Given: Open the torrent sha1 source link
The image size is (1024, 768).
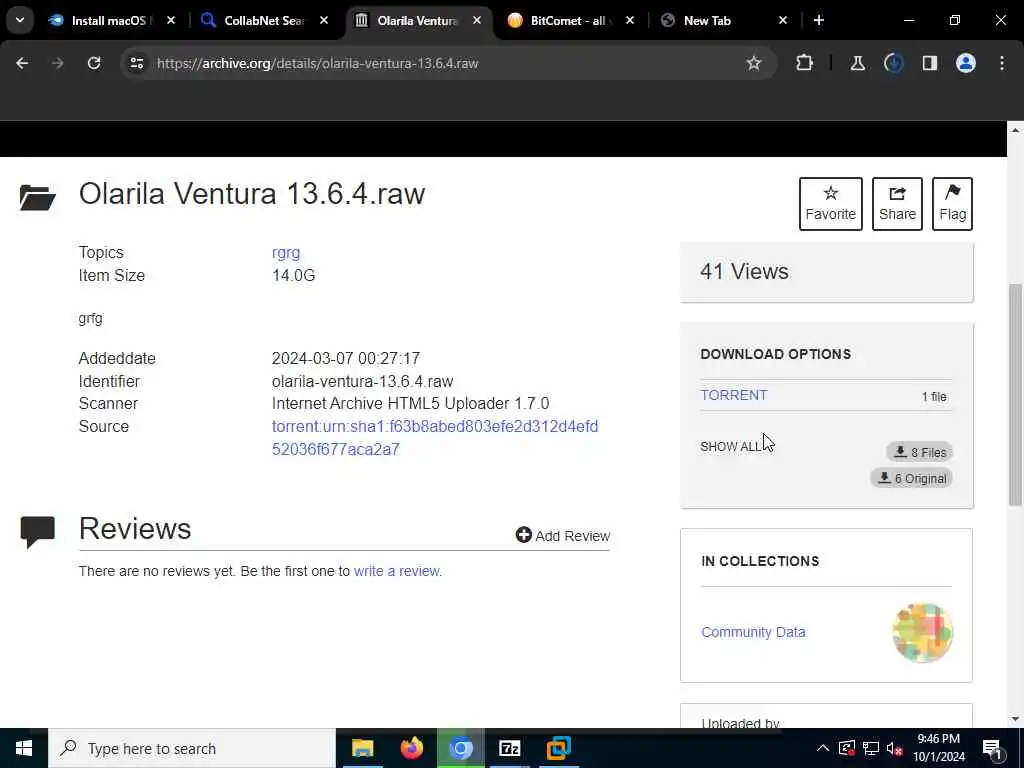Looking at the screenshot, I should point(435,438).
